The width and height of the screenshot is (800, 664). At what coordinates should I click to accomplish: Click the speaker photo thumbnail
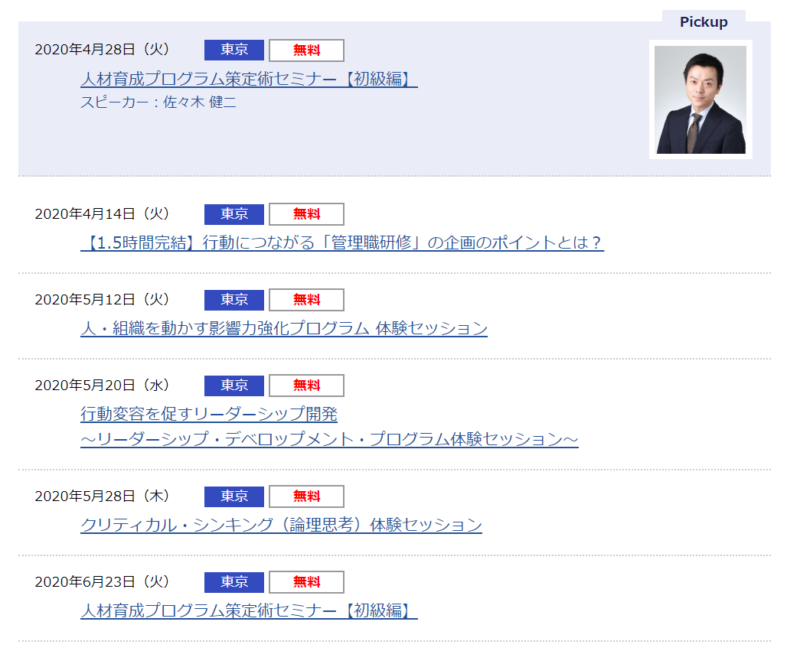(x=700, y=100)
